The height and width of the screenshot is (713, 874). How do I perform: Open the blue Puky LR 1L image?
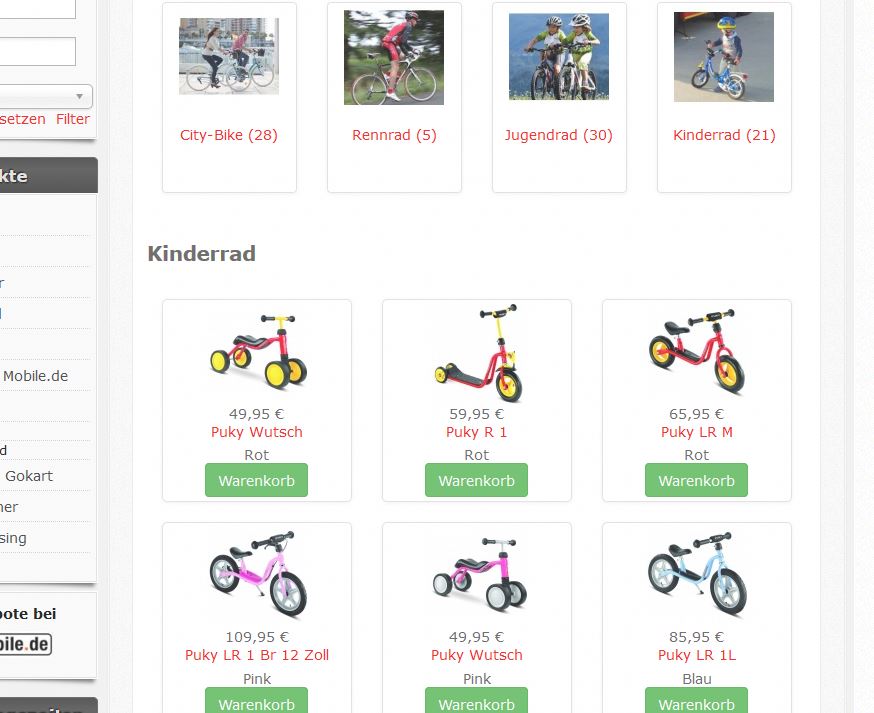pyautogui.click(x=697, y=575)
